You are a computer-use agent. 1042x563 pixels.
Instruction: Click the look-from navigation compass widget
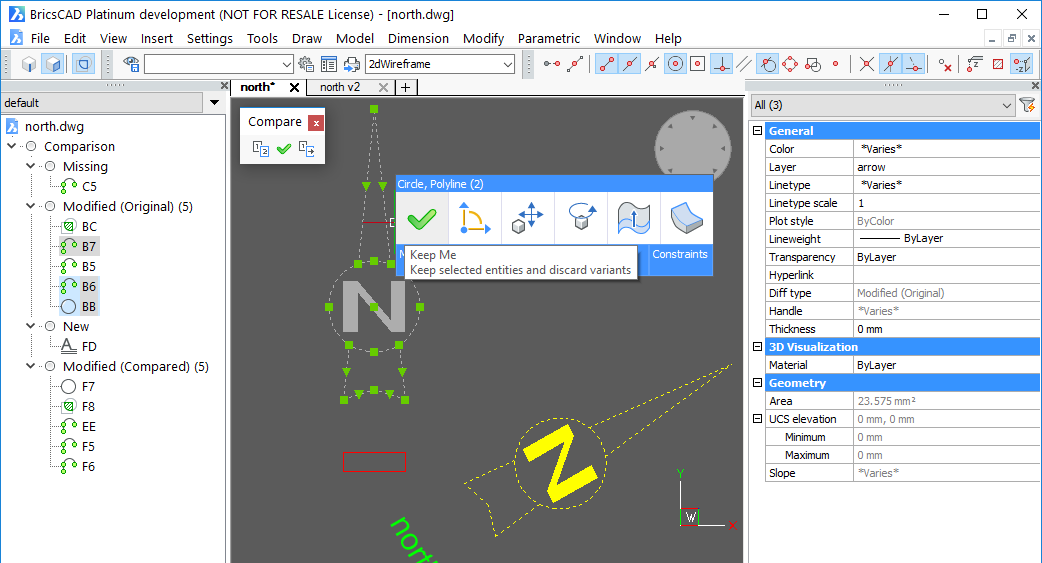tap(693, 148)
